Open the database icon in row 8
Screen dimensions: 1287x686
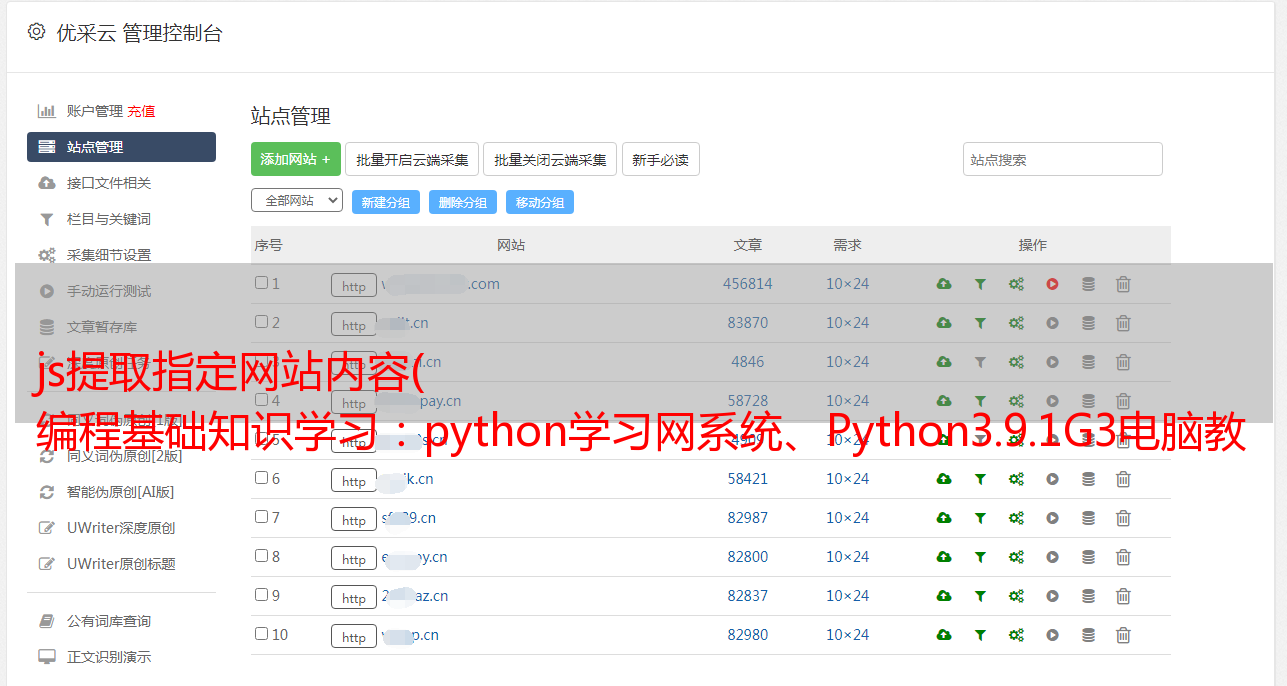(1088, 557)
